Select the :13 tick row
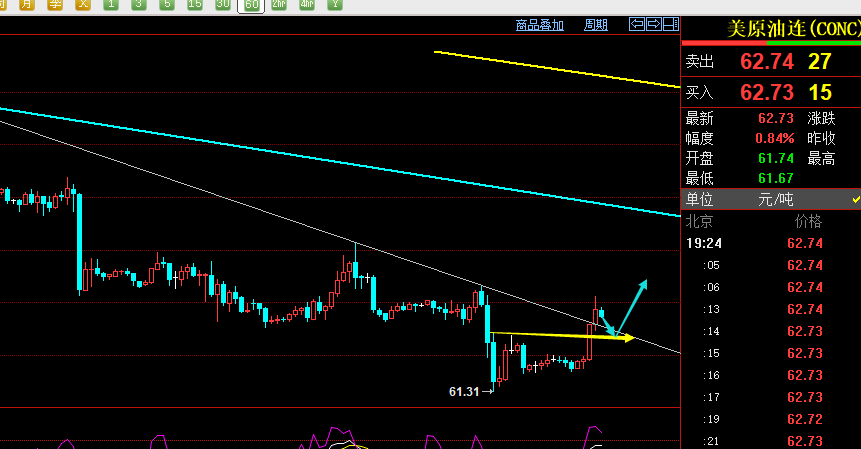The width and height of the screenshot is (861, 449). [x=771, y=309]
